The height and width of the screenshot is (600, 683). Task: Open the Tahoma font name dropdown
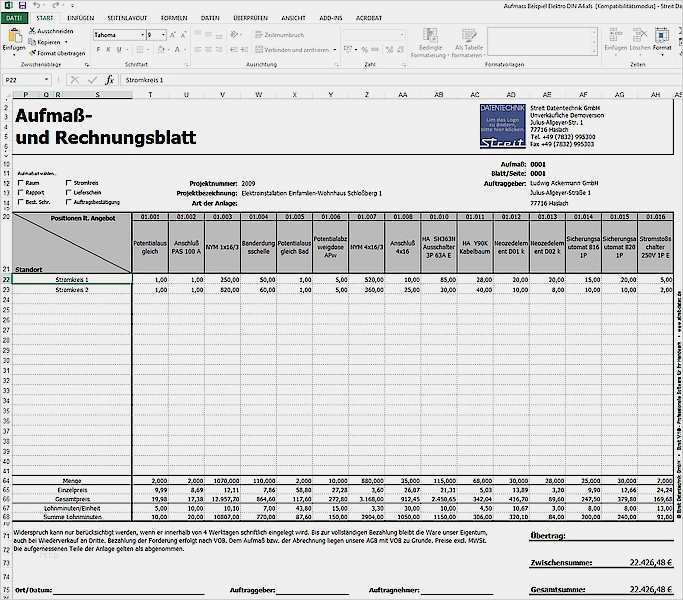(x=141, y=35)
